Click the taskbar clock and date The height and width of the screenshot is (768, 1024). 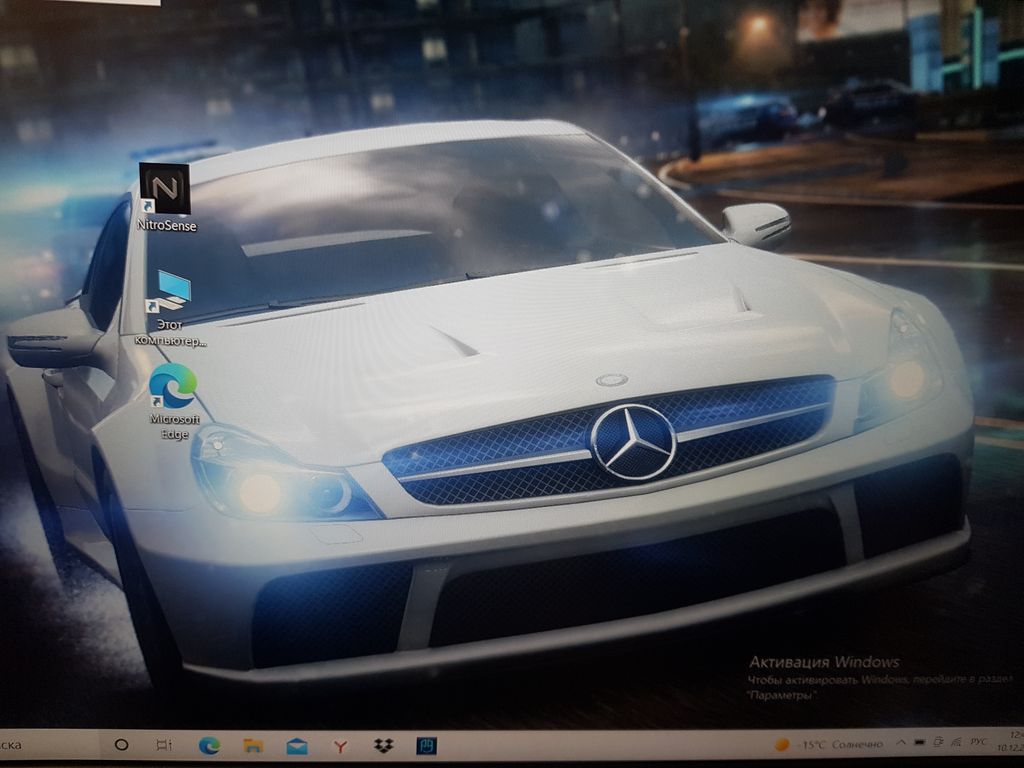pyautogui.click(x=1012, y=742)
